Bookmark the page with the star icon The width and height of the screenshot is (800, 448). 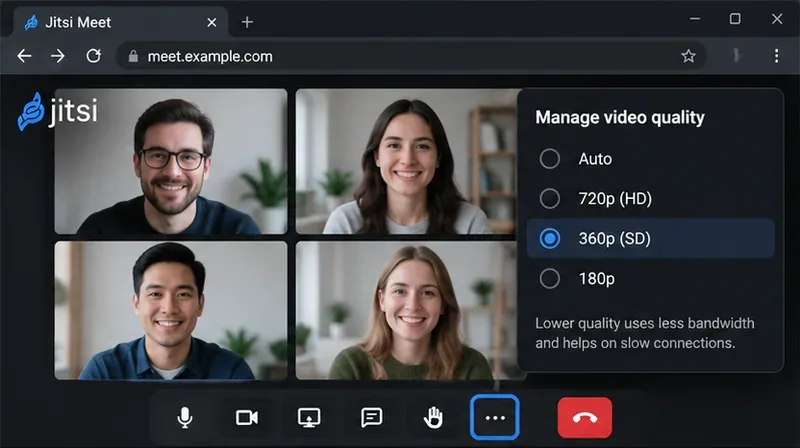coord(688,56)
